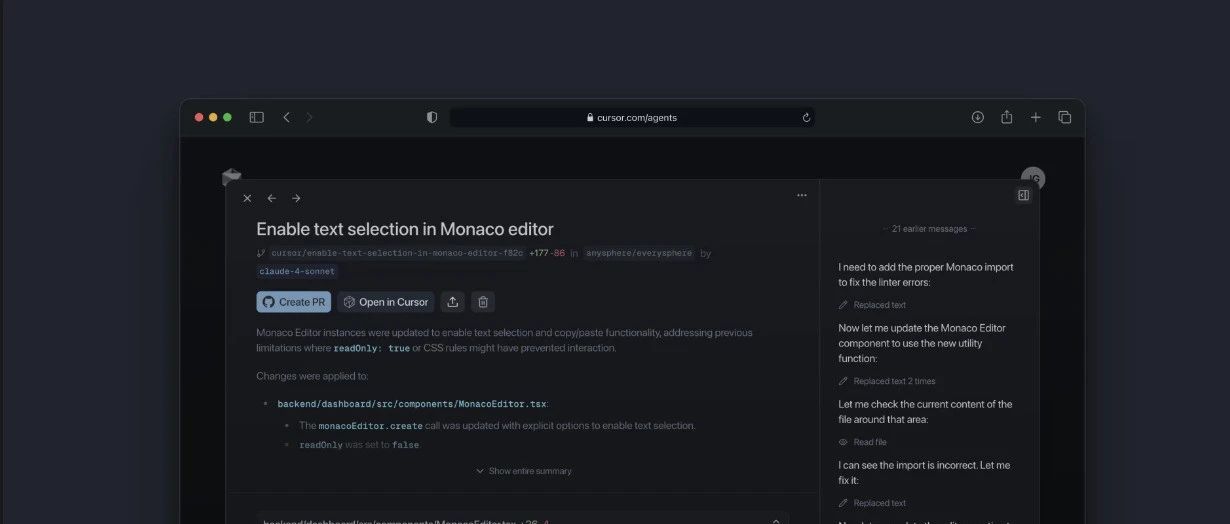Click the git branch icon before the branch name
Viewport: 1230px width, 524px height.
click(x=261, y=254)
